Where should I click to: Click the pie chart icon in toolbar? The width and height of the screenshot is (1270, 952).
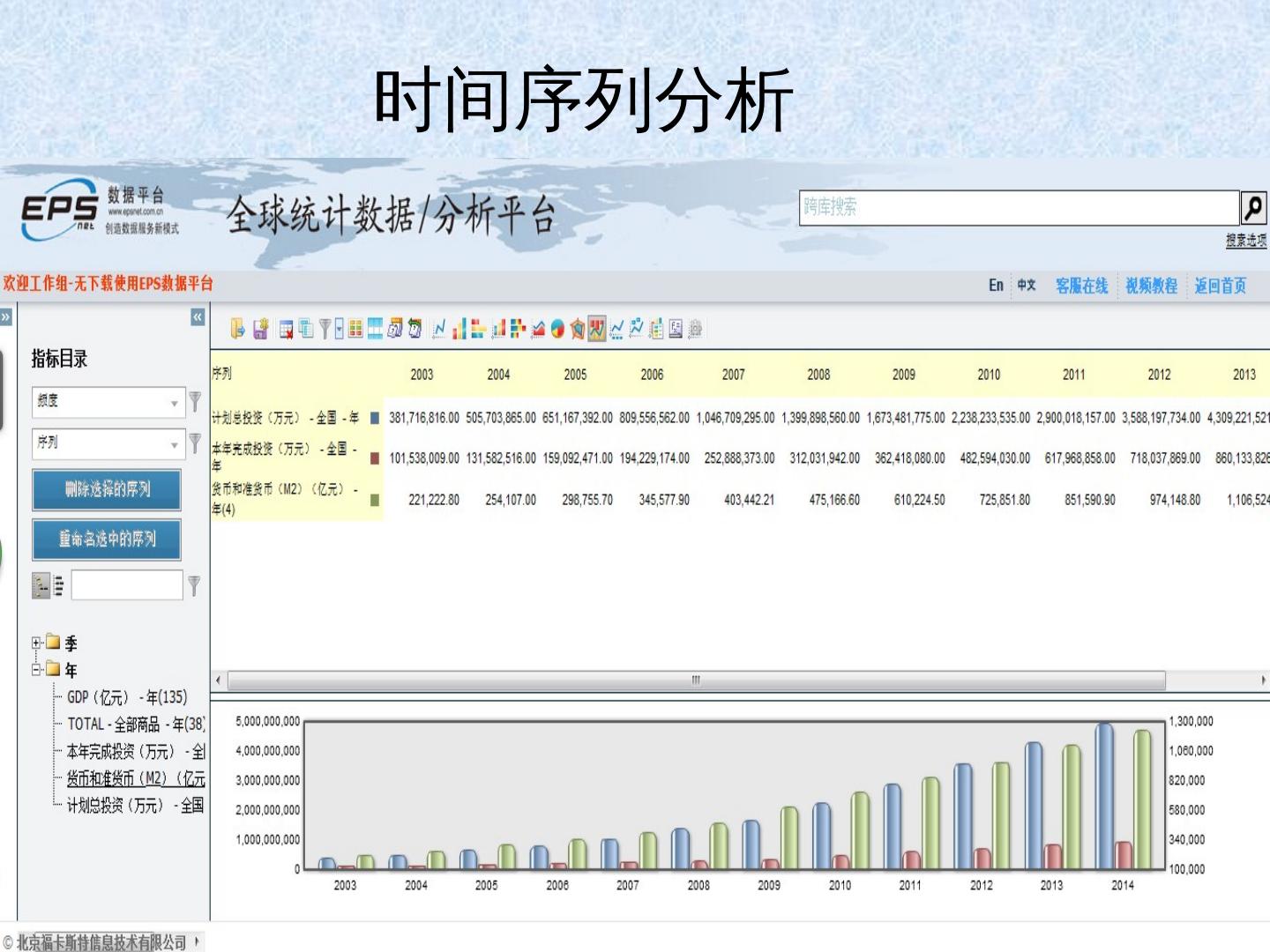tap(557, 329)
